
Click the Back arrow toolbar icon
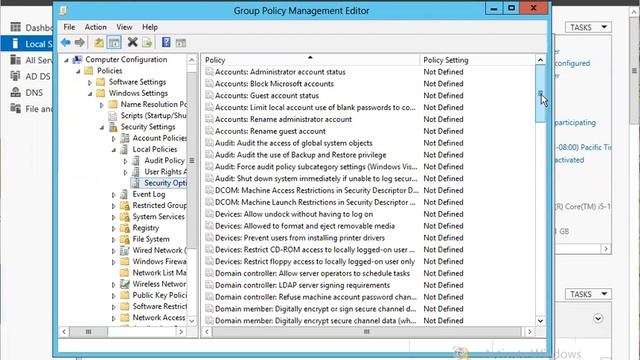[65, 42]
